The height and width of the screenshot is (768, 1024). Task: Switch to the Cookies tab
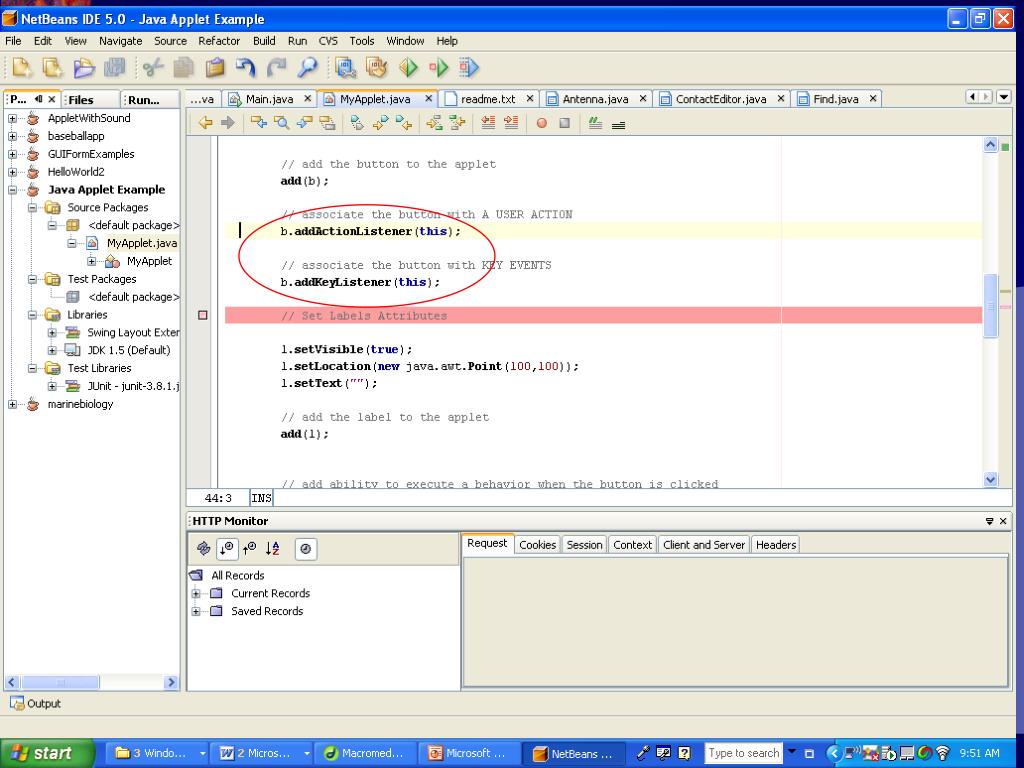point(537,545)
